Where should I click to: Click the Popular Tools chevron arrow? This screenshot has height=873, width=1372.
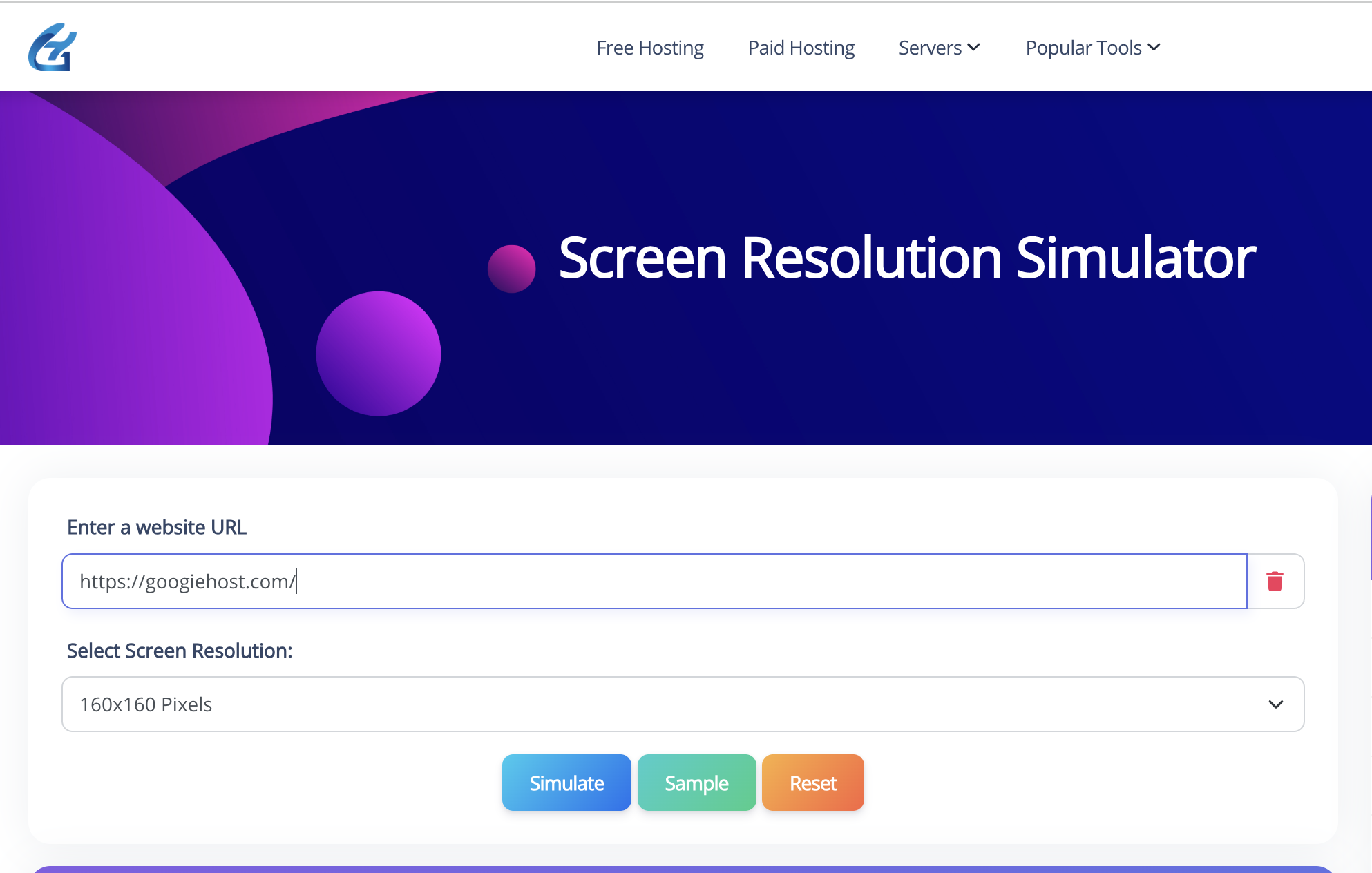click(x=1154, y=48)
